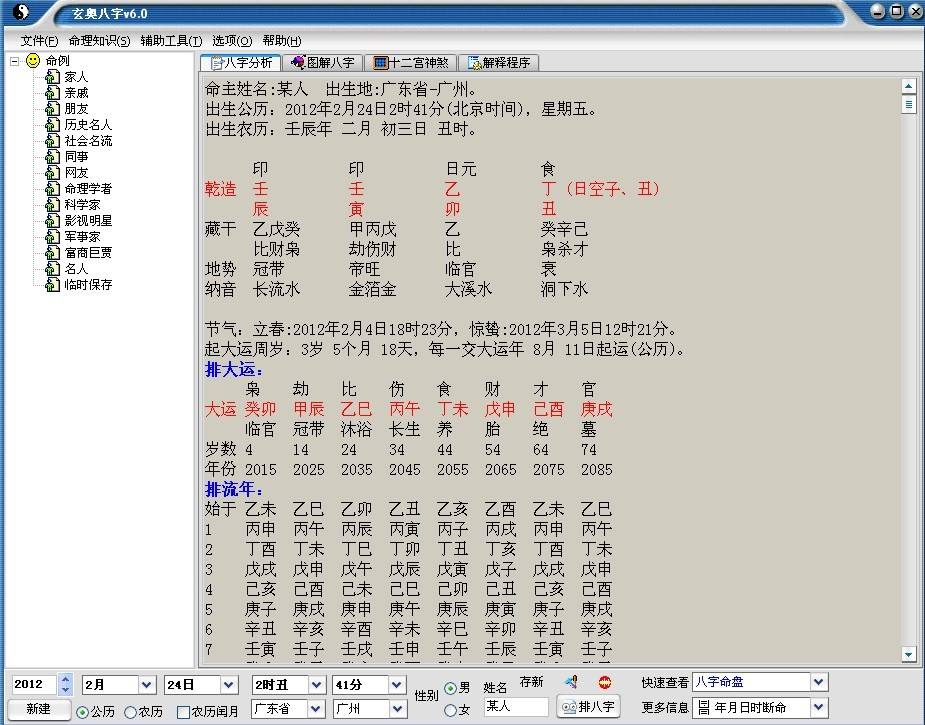Select the 男 gender radio button
Image resolution: width=925 pixels, height=725 pixels.
[x=451, y=688]
